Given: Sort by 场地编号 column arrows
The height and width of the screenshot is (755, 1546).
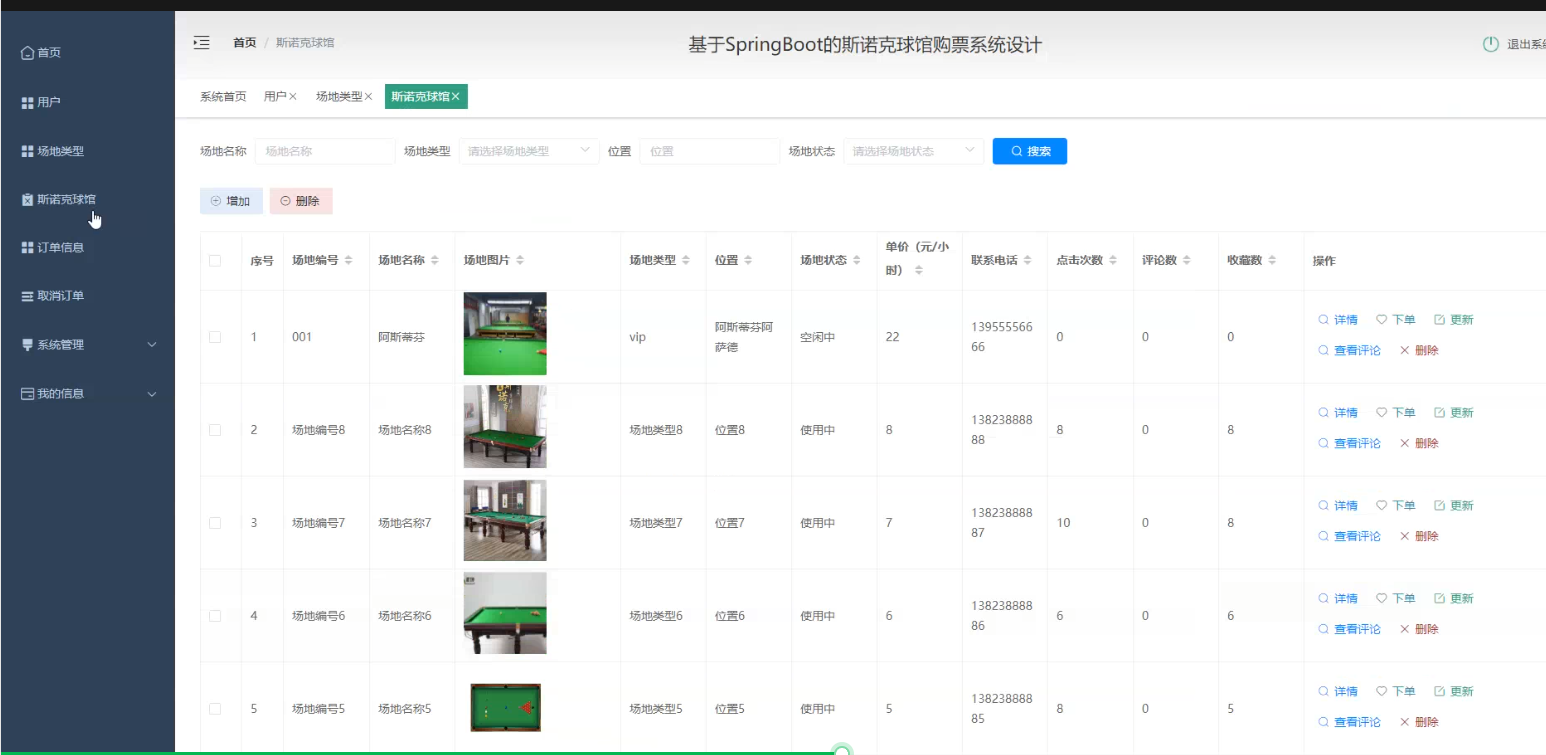Looking at the screenshot, I should point(348,260).
